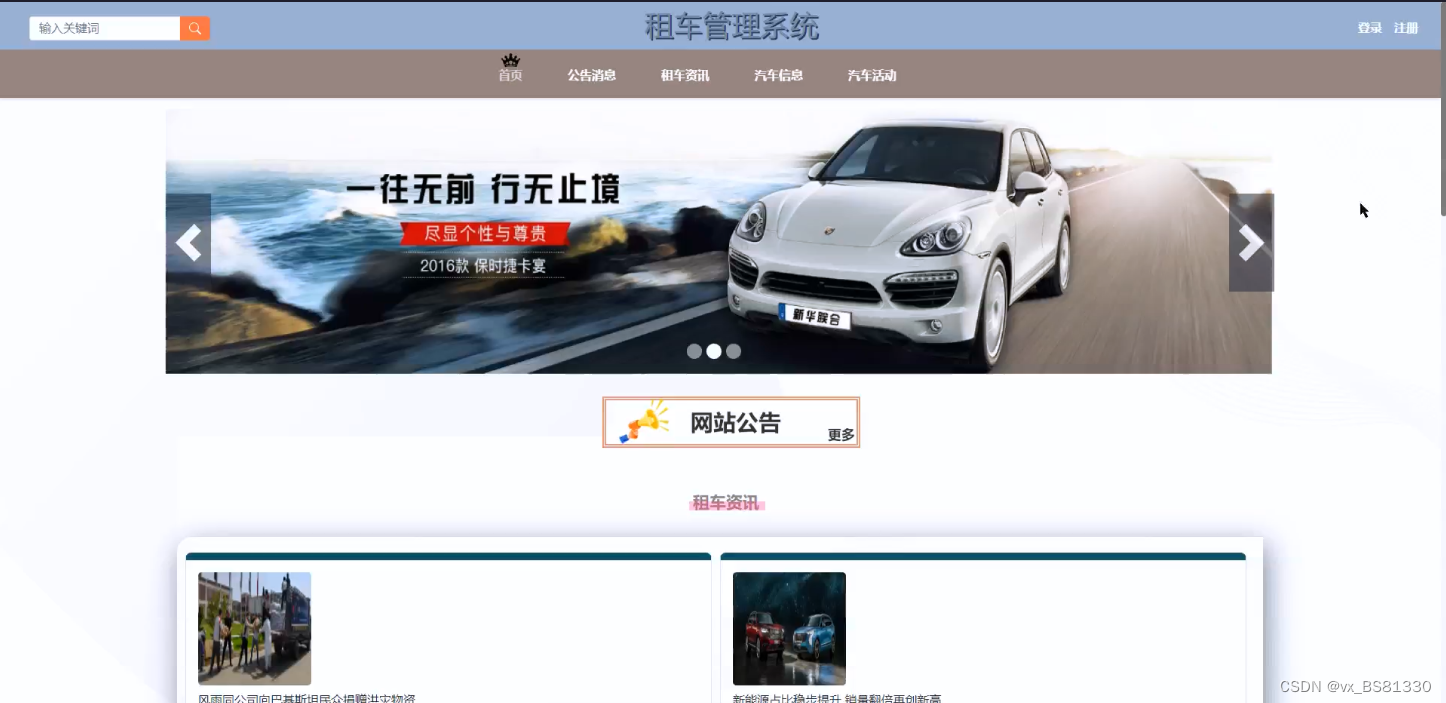Focus the 输入关键词 search field

tap(105, 28)
